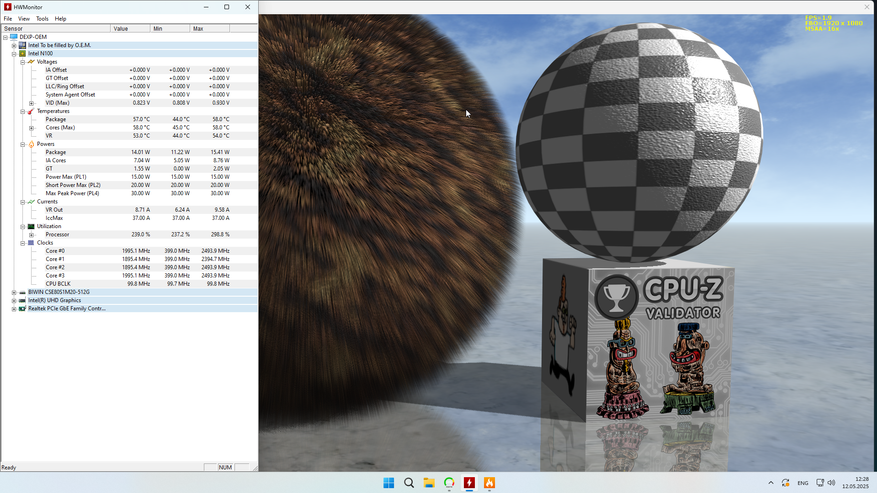The image size is (877, 493).
Task: Collapse the Currents group
Action: pyautogui.click(x=23, y=202)
